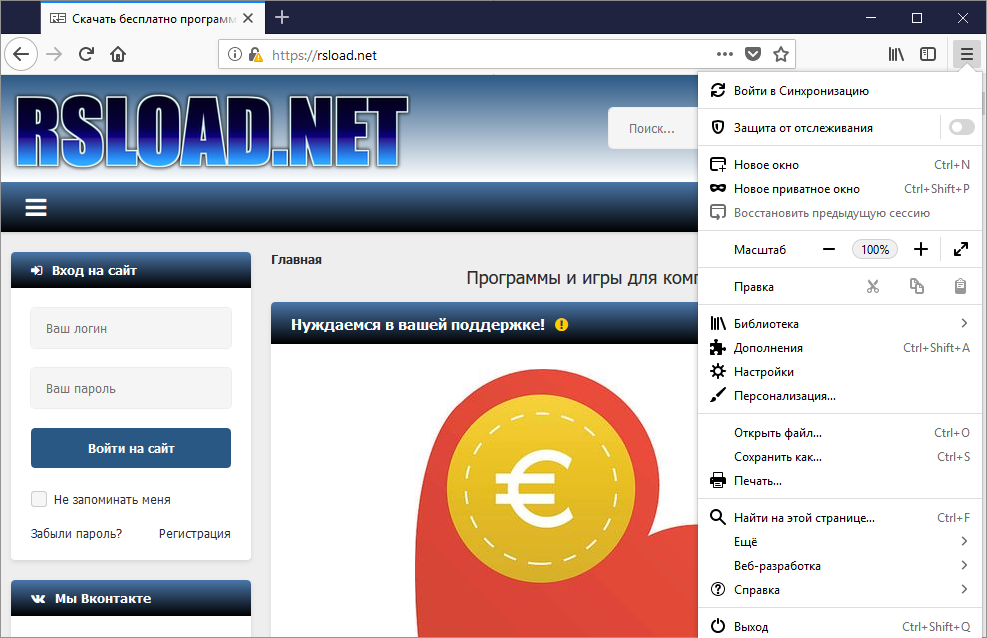The height and width of the screenshot is (638, 987).
Task: Click the Copy icon in Правка row
Action: (916, 287)
